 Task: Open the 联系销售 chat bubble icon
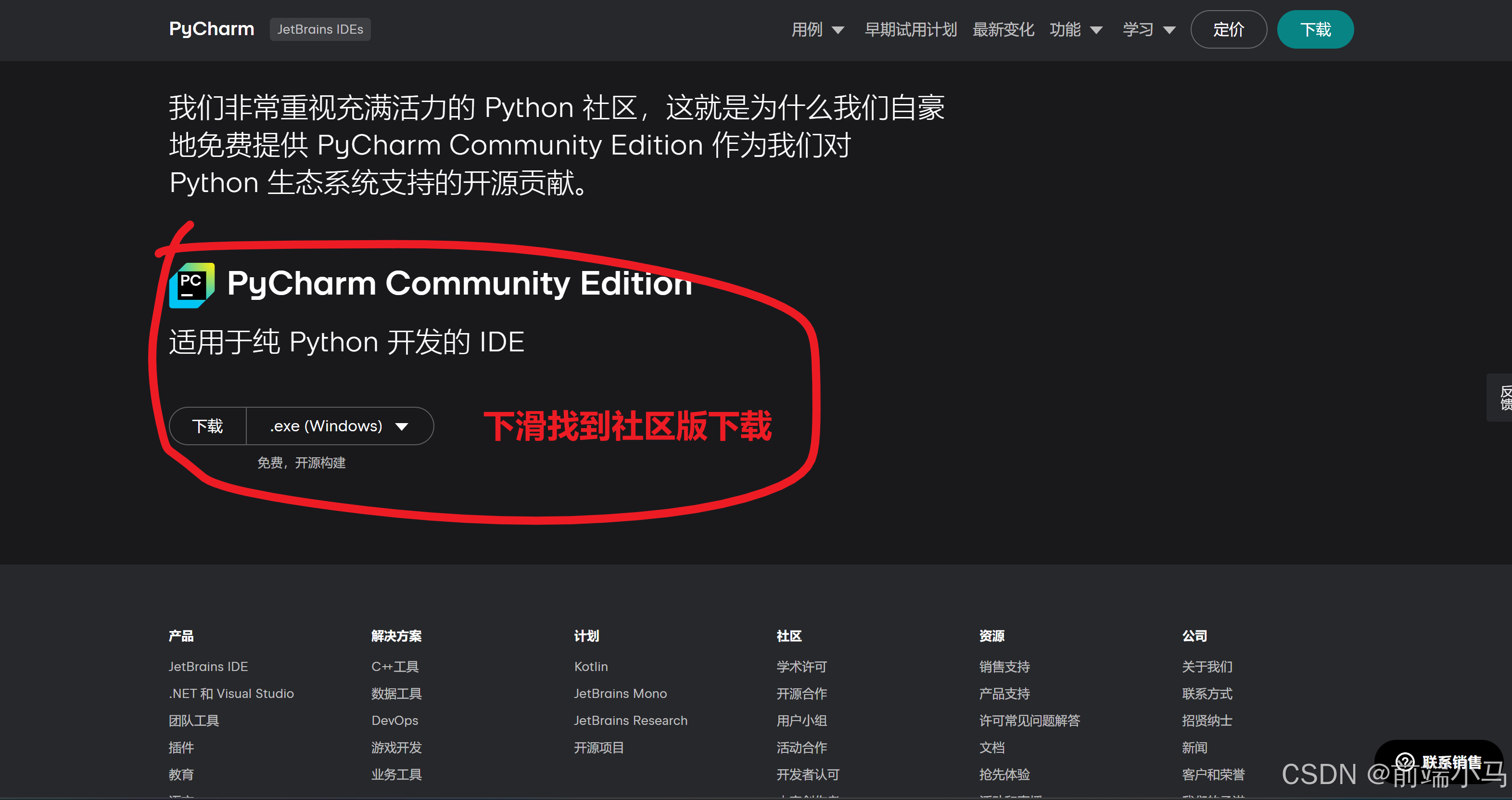click(x=1405, y=762)
